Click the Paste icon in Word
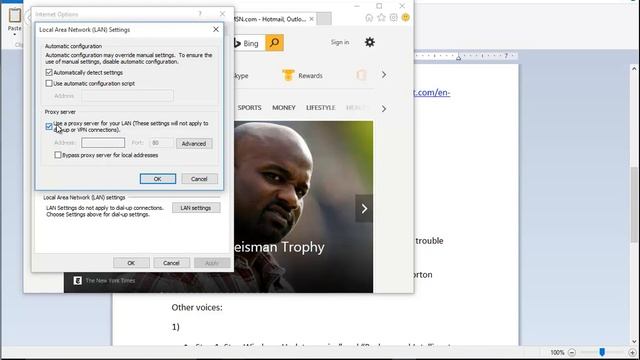Viewport: 640px width, 360px height. pyautogui.click(x=15, y=16)
